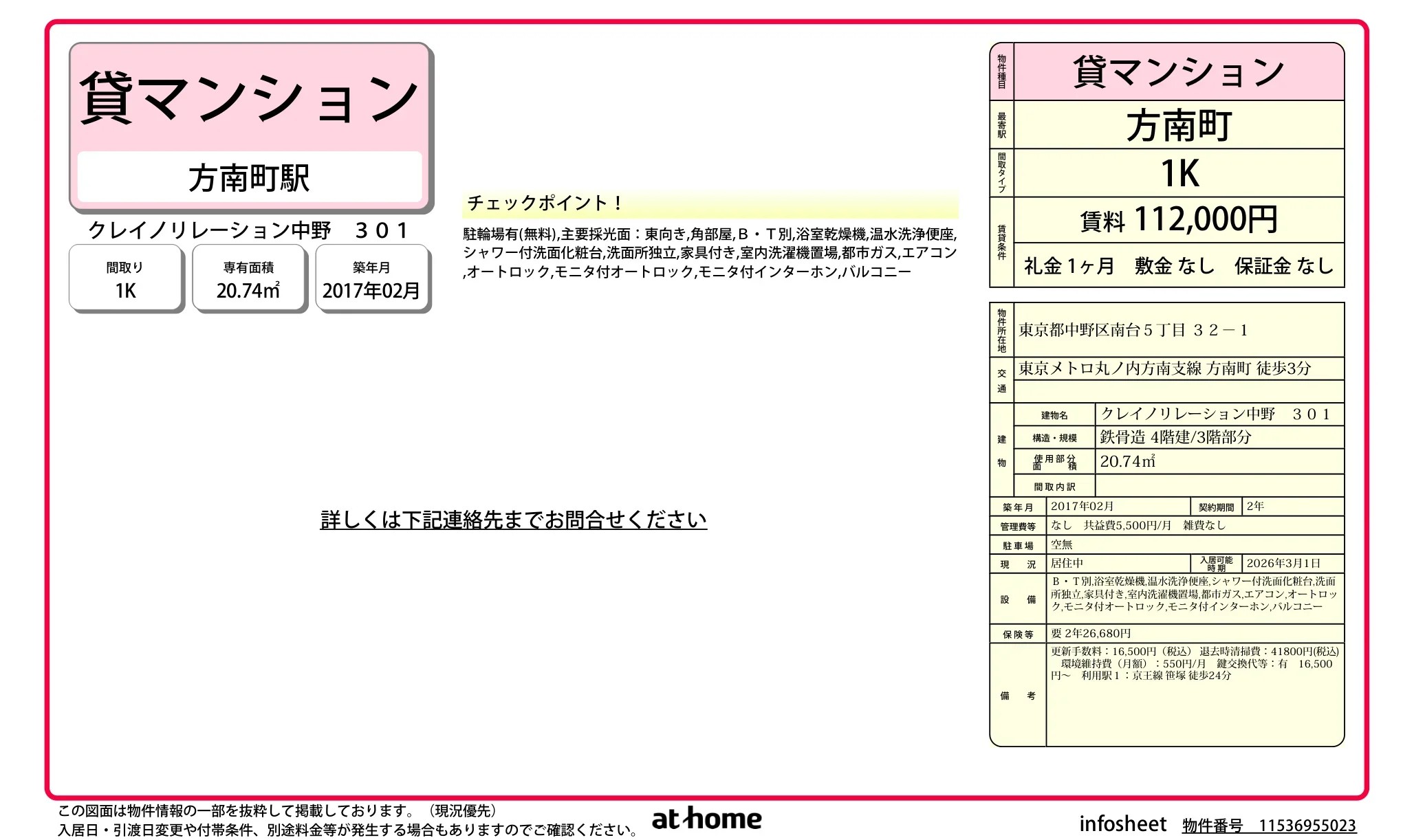Click the 方南町駅 station label

click(250, 177)
